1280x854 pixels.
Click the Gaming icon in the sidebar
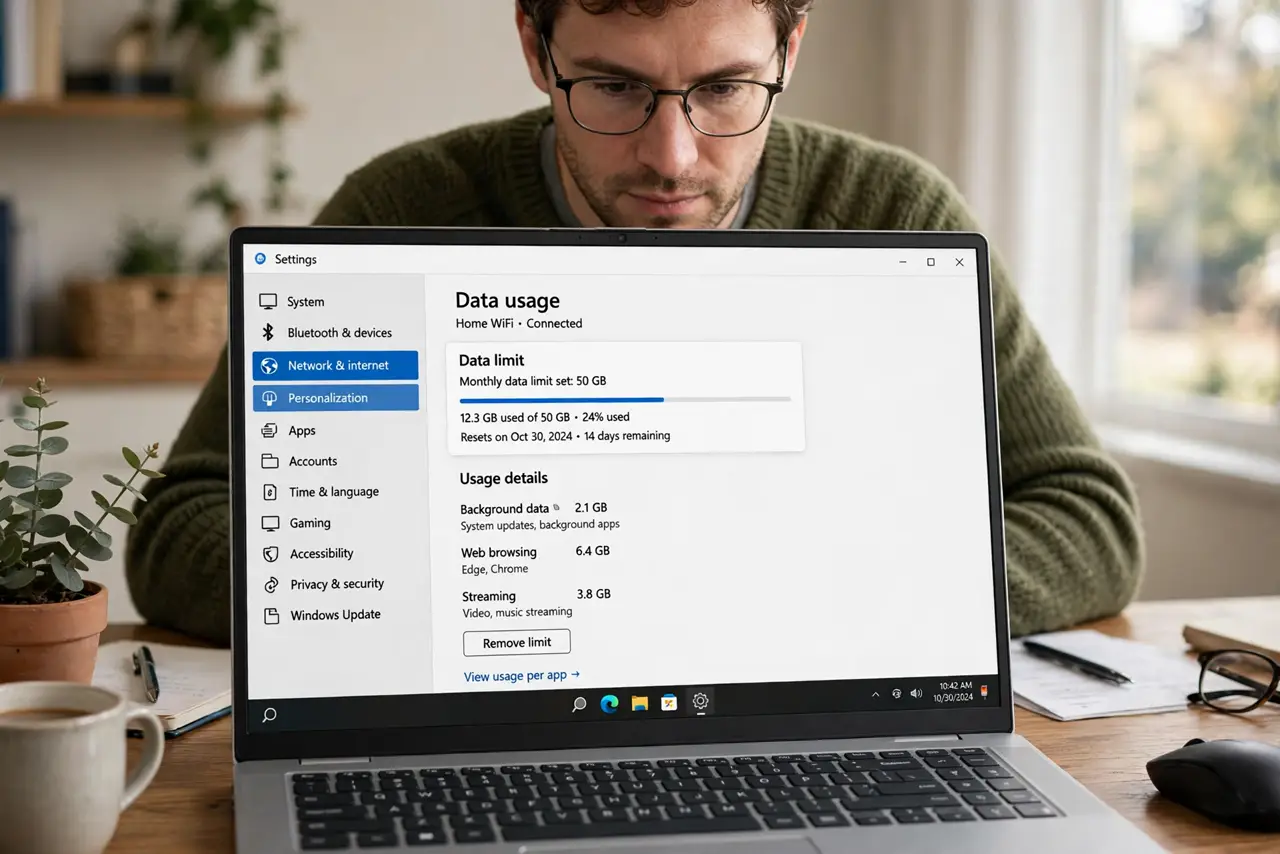[x=270, y=523]
